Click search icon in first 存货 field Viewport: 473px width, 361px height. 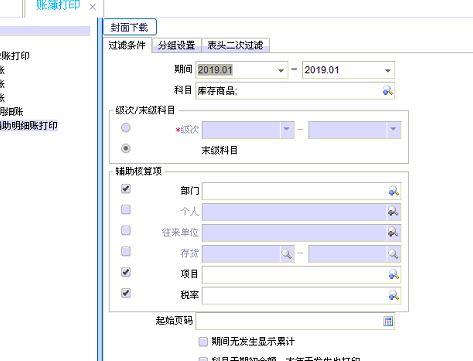[287, 254]
